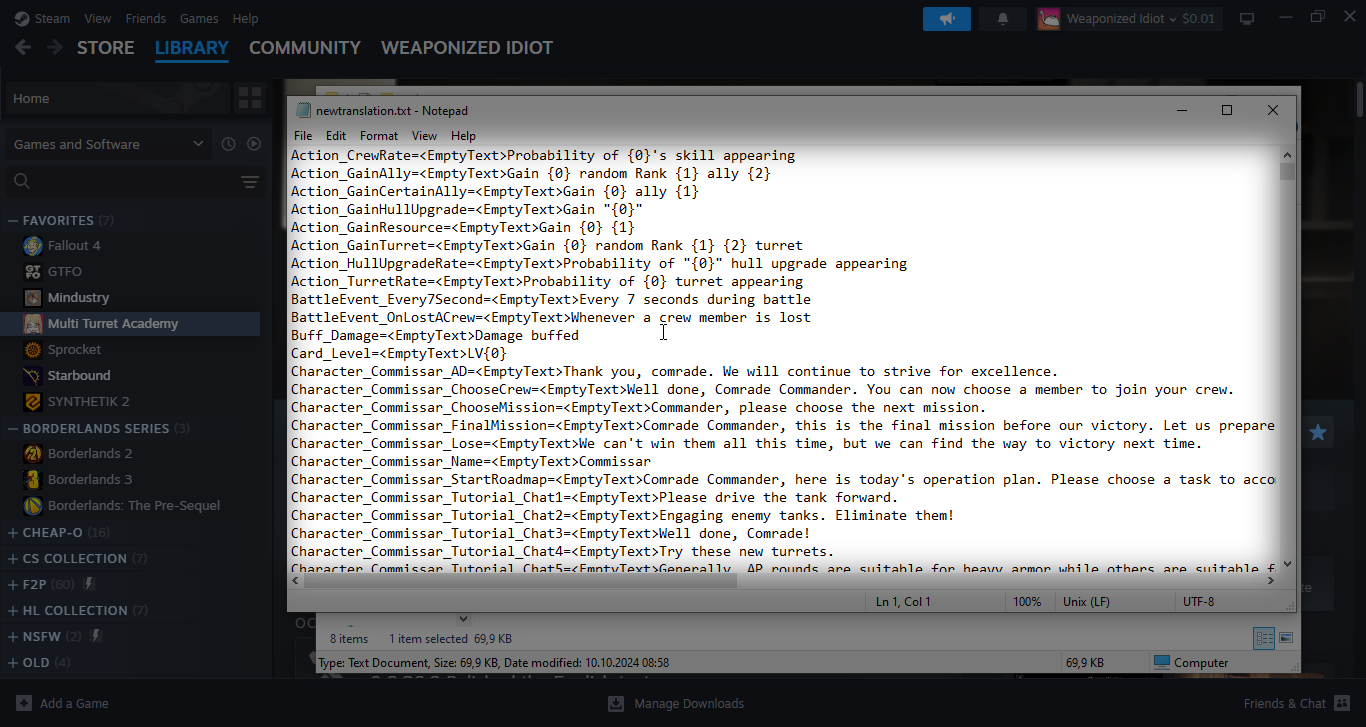
Task: Click the Steam logo in the title bar
Action: coord(22,18)
